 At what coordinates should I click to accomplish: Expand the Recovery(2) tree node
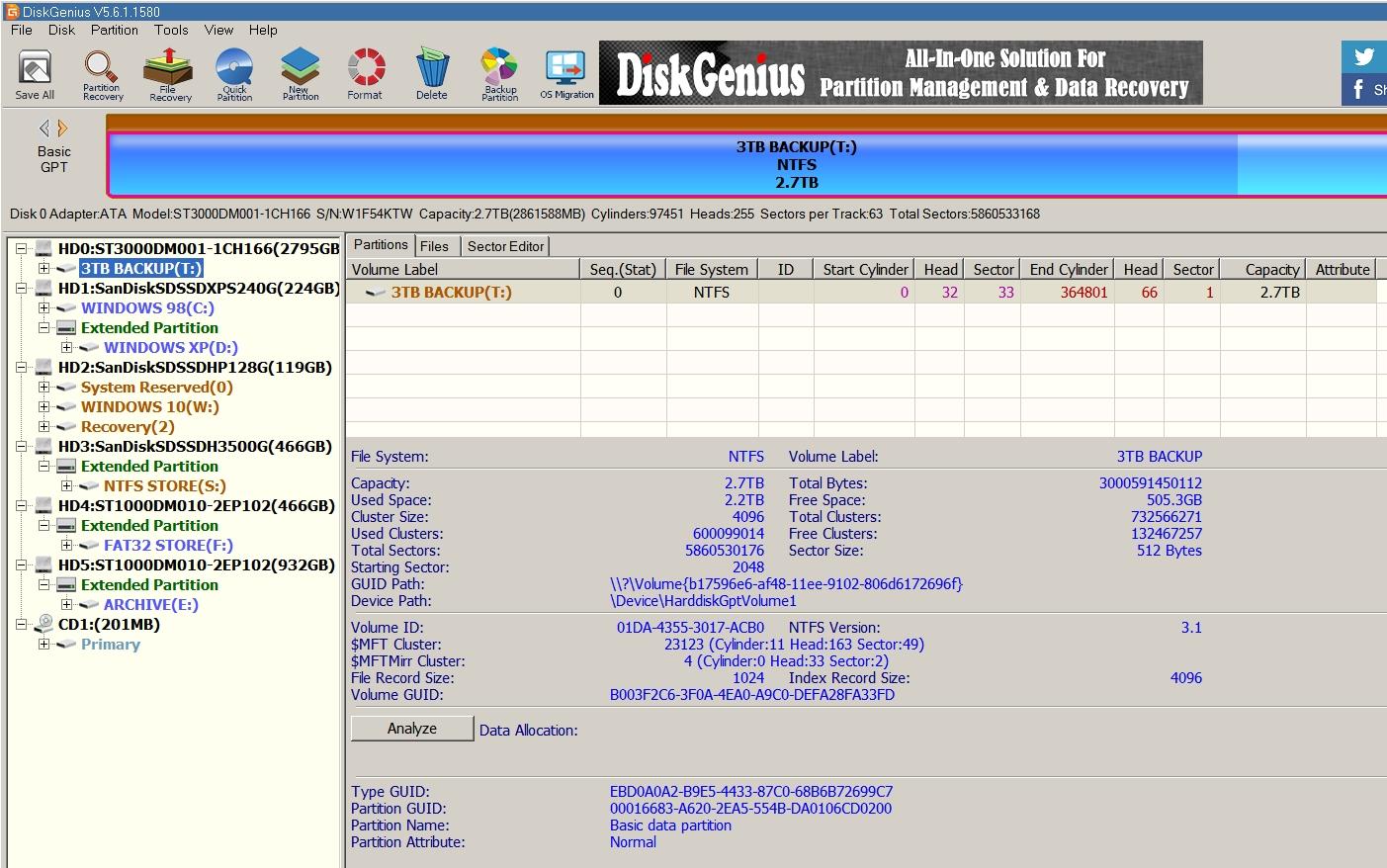43,427
